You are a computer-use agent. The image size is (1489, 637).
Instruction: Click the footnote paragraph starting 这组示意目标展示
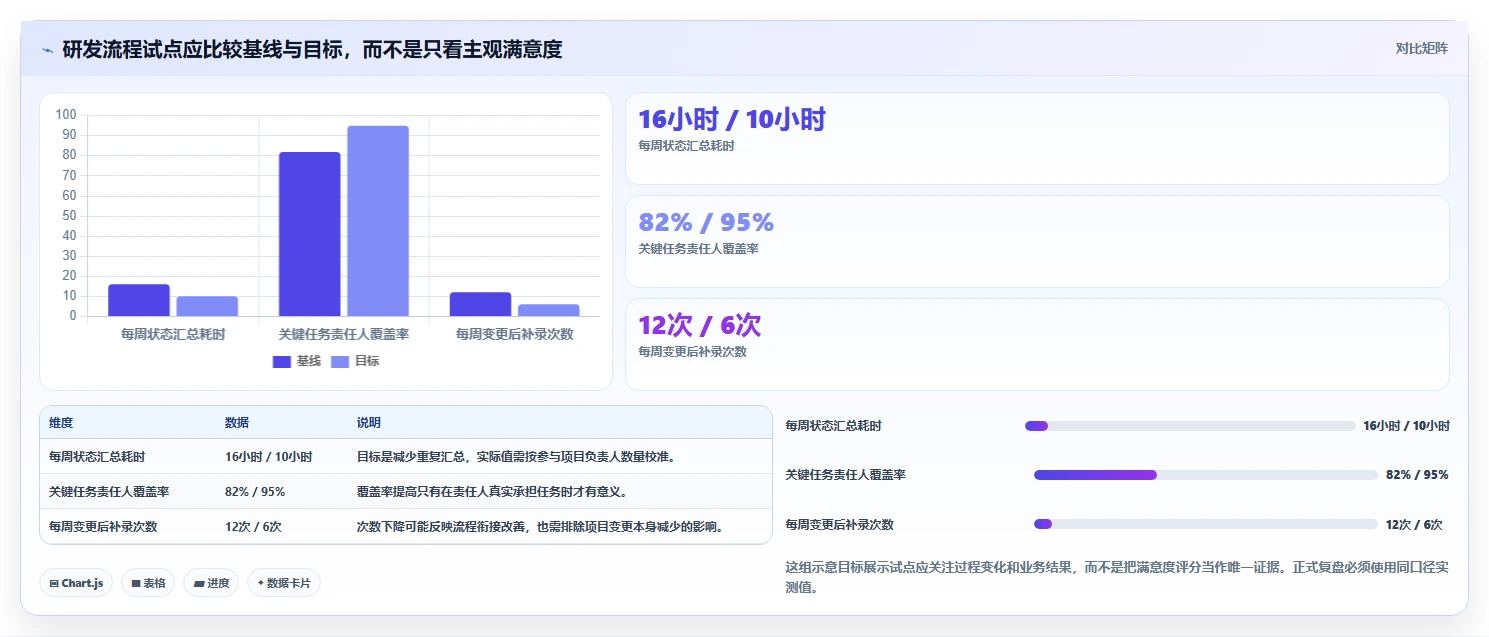pos(1117,577)
